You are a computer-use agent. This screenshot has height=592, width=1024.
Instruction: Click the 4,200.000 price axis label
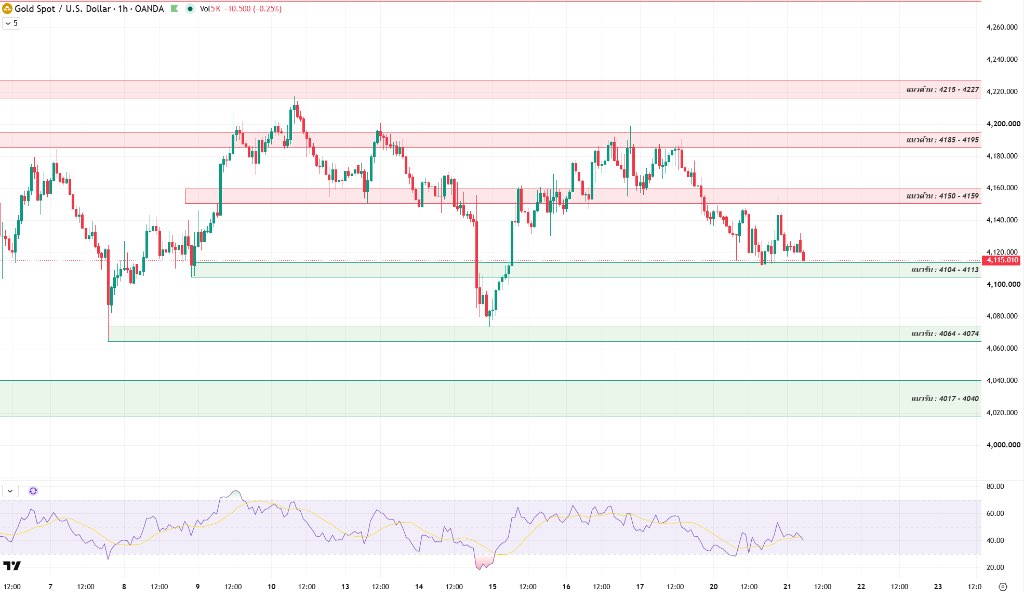click(1003, 123)
